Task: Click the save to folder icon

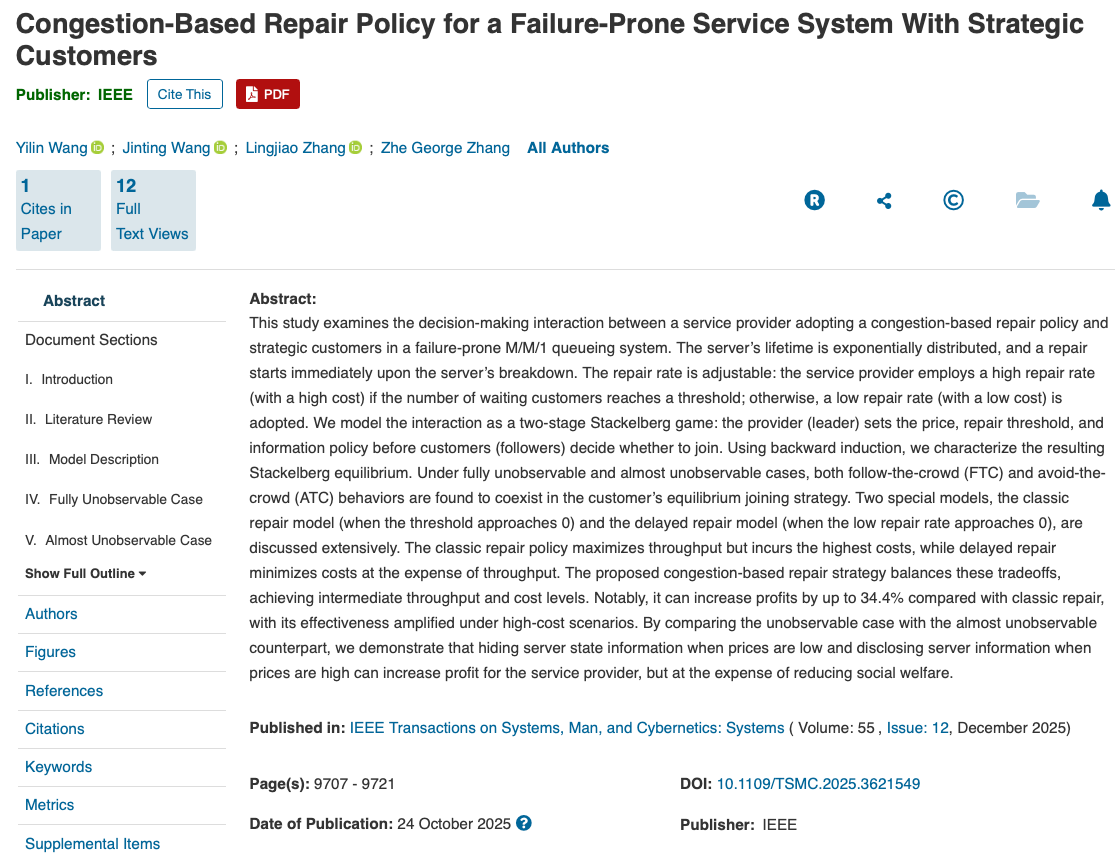Action: (x=1027, y=200)
